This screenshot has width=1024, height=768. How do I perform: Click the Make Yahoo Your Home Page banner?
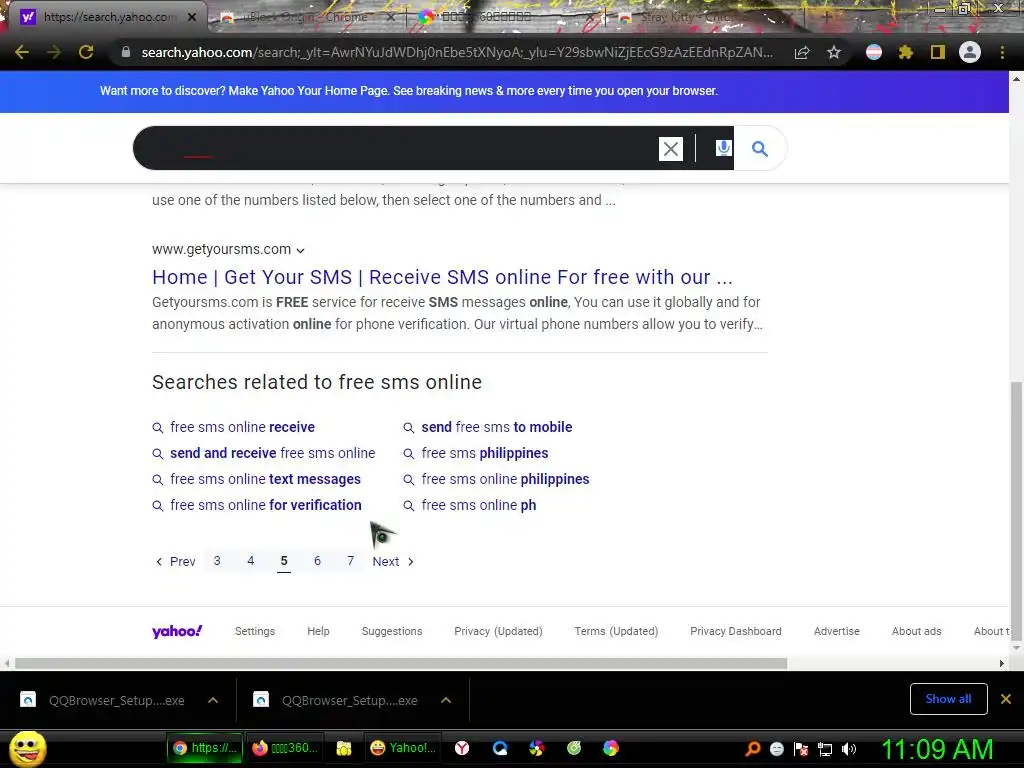tap(409, 91)
